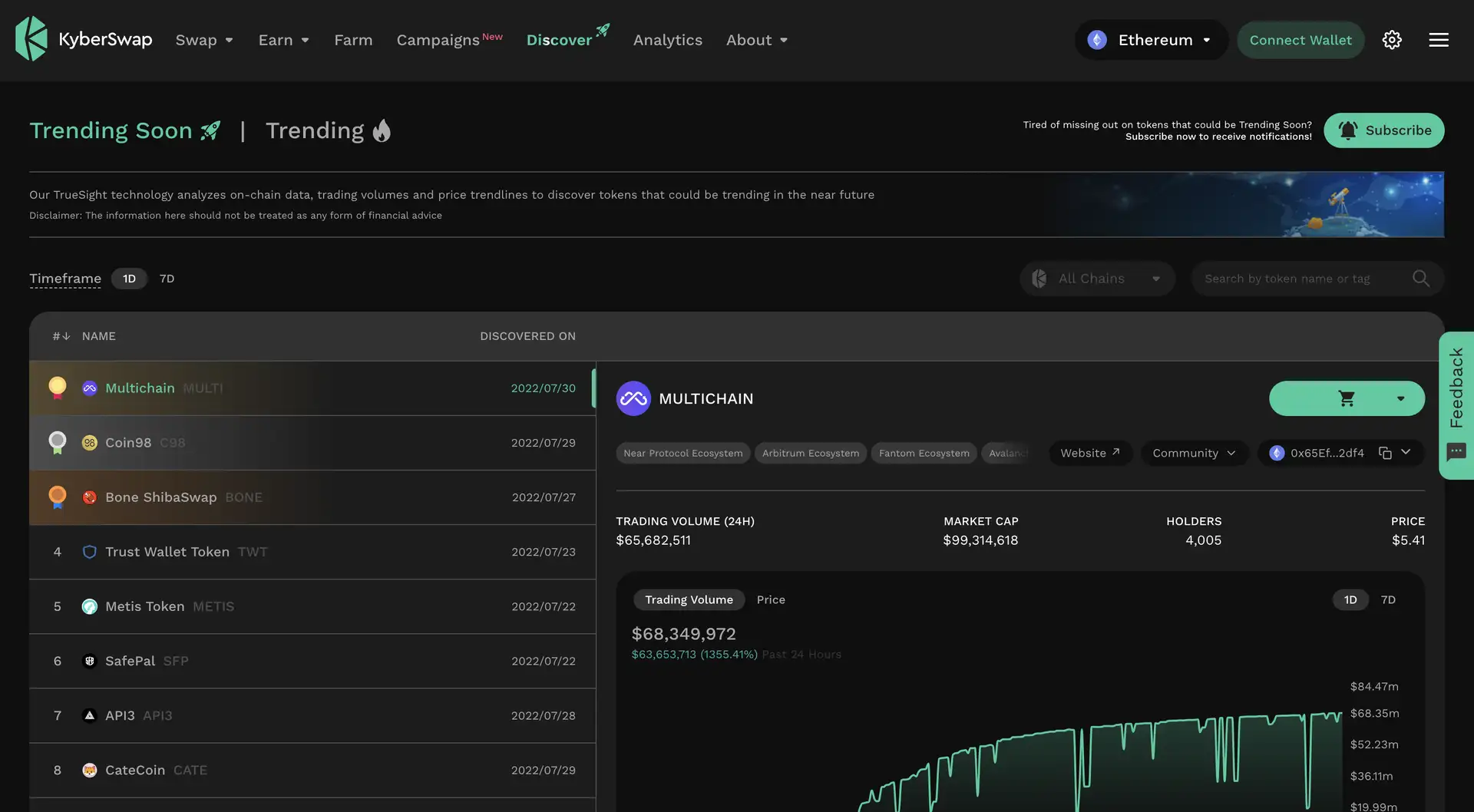1474x812 pixels.
Task: Switch list timeframe to 7D
Action: point(167,279)
